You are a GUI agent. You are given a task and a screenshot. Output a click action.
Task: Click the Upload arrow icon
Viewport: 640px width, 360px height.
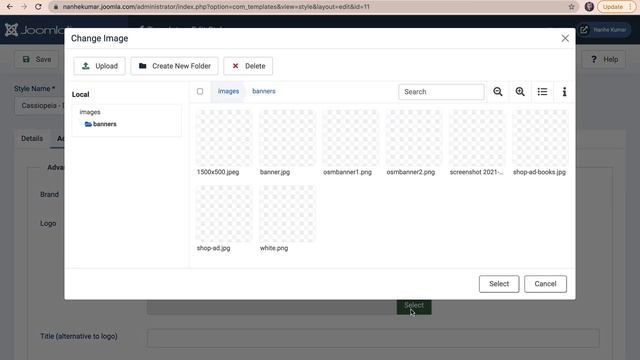coord(86,66)
